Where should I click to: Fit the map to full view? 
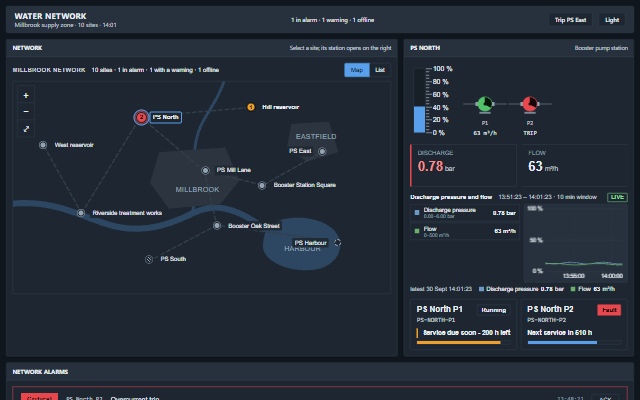26,129
